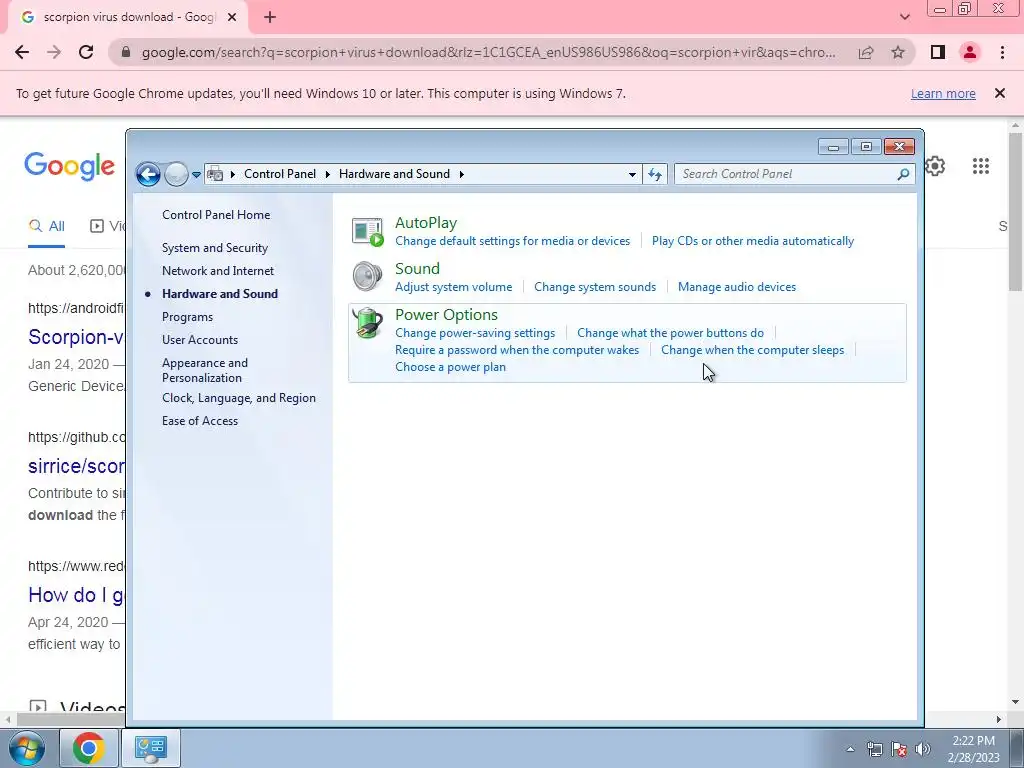Click Change system sounds

pos(595,287)
